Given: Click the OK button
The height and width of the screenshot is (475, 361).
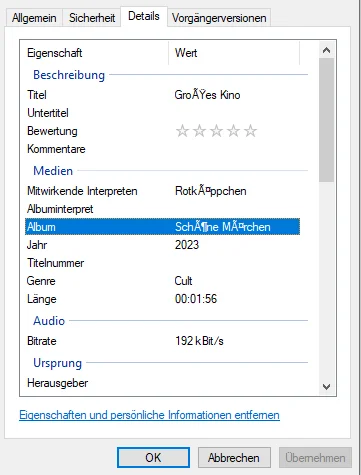Looking at the screenshot, I should pos(153,458).
